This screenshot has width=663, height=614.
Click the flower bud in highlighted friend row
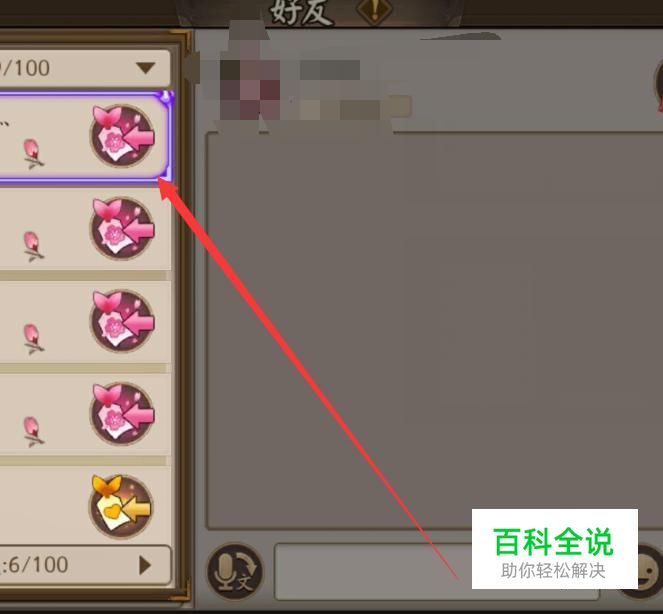coord(33,154)
